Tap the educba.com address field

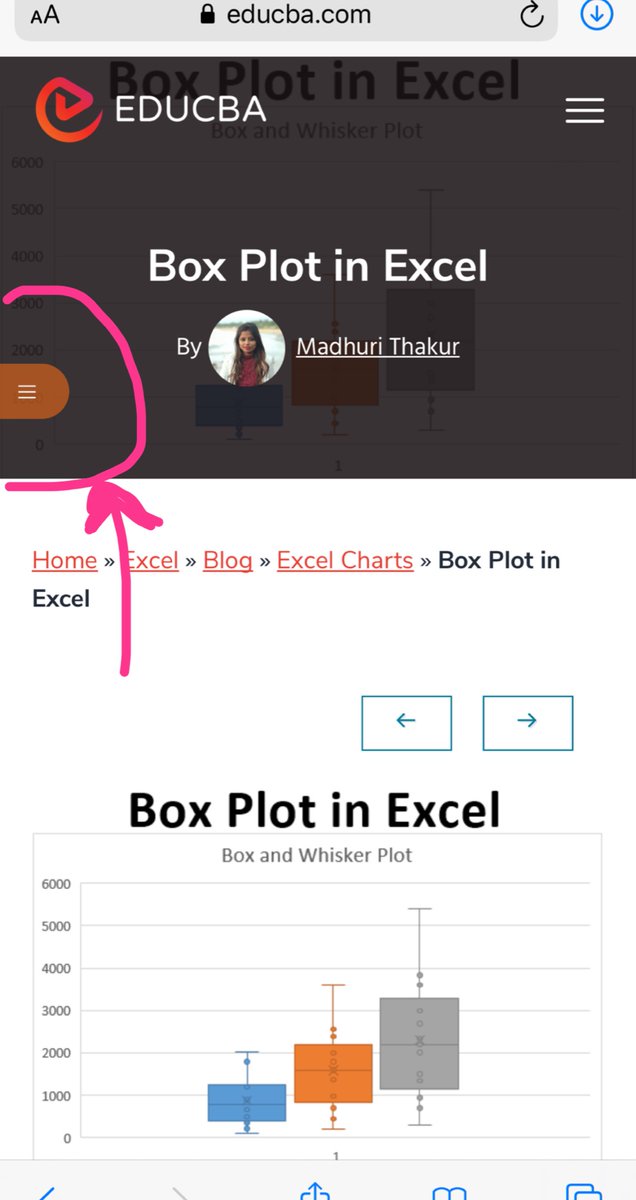285,15
